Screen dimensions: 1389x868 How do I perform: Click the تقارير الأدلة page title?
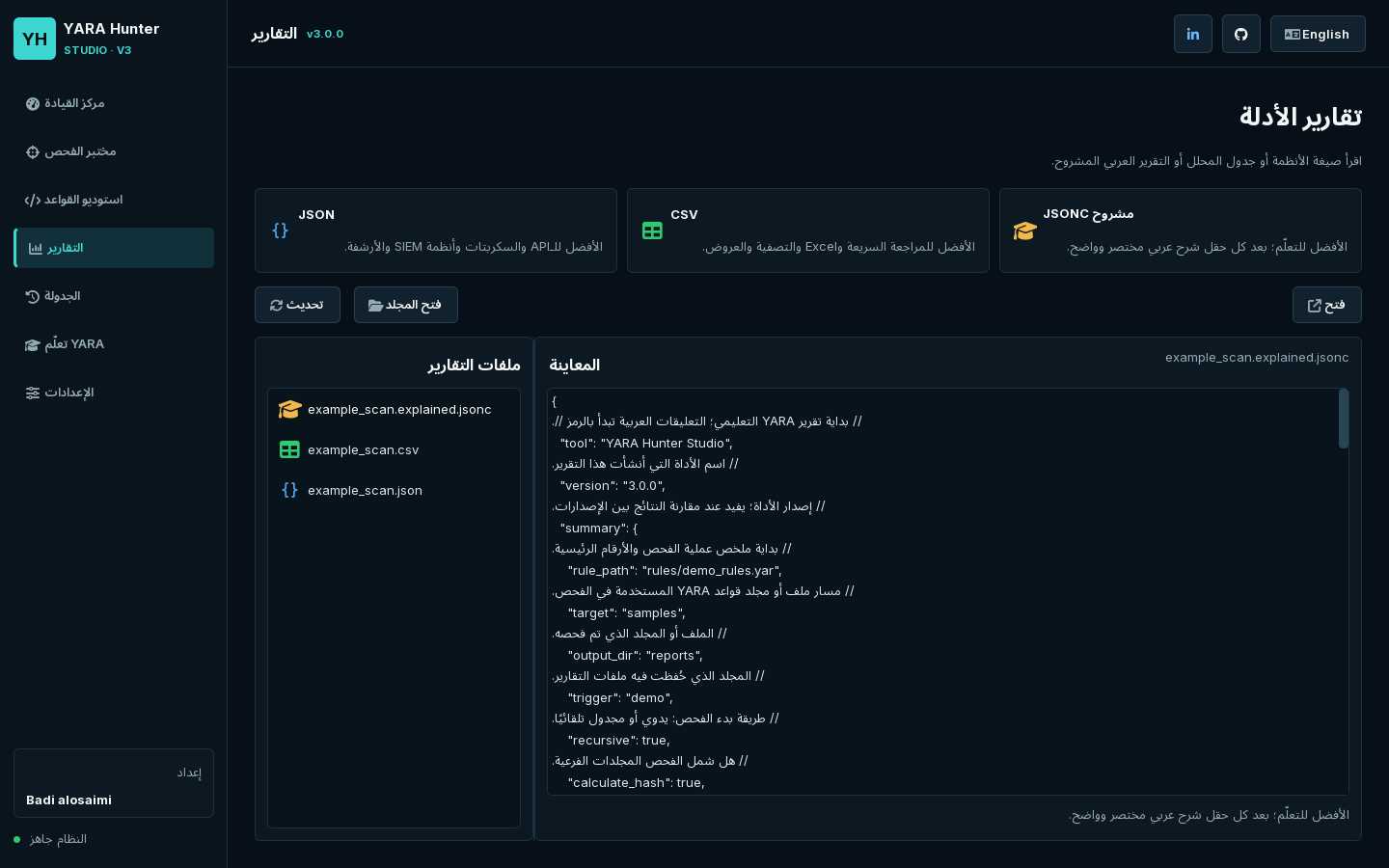[x=1300, y=117]
